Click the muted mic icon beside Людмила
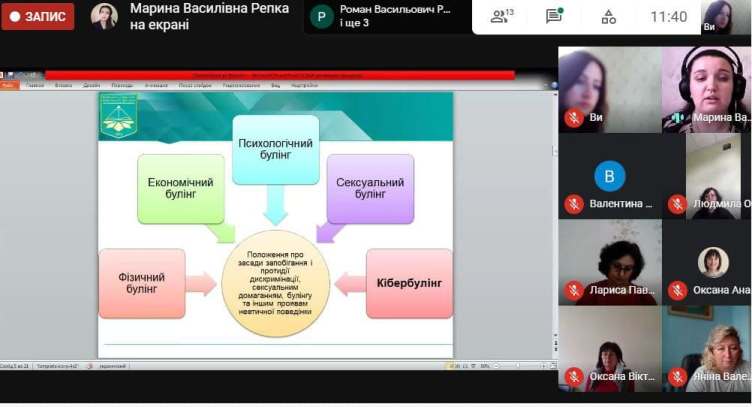 [x=678, y=204]
